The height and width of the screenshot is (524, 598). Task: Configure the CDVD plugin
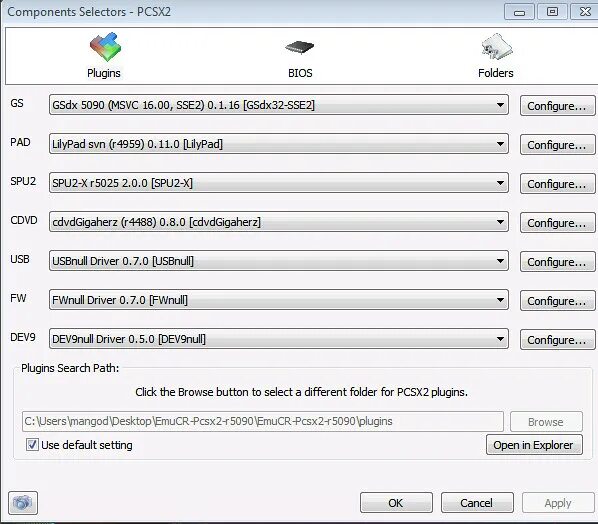557,223
